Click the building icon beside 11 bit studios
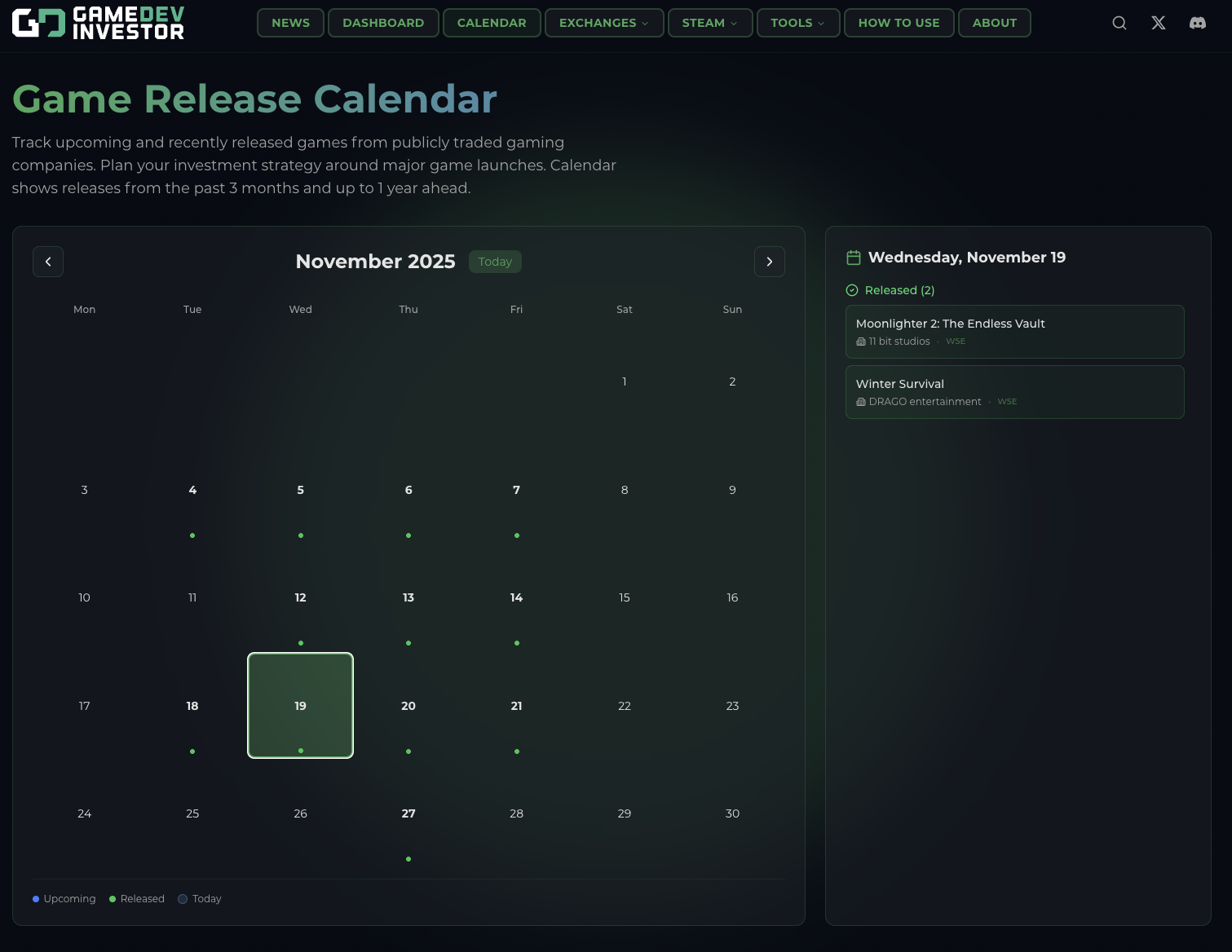The image size is (1232, 952). tap(861, 342)
